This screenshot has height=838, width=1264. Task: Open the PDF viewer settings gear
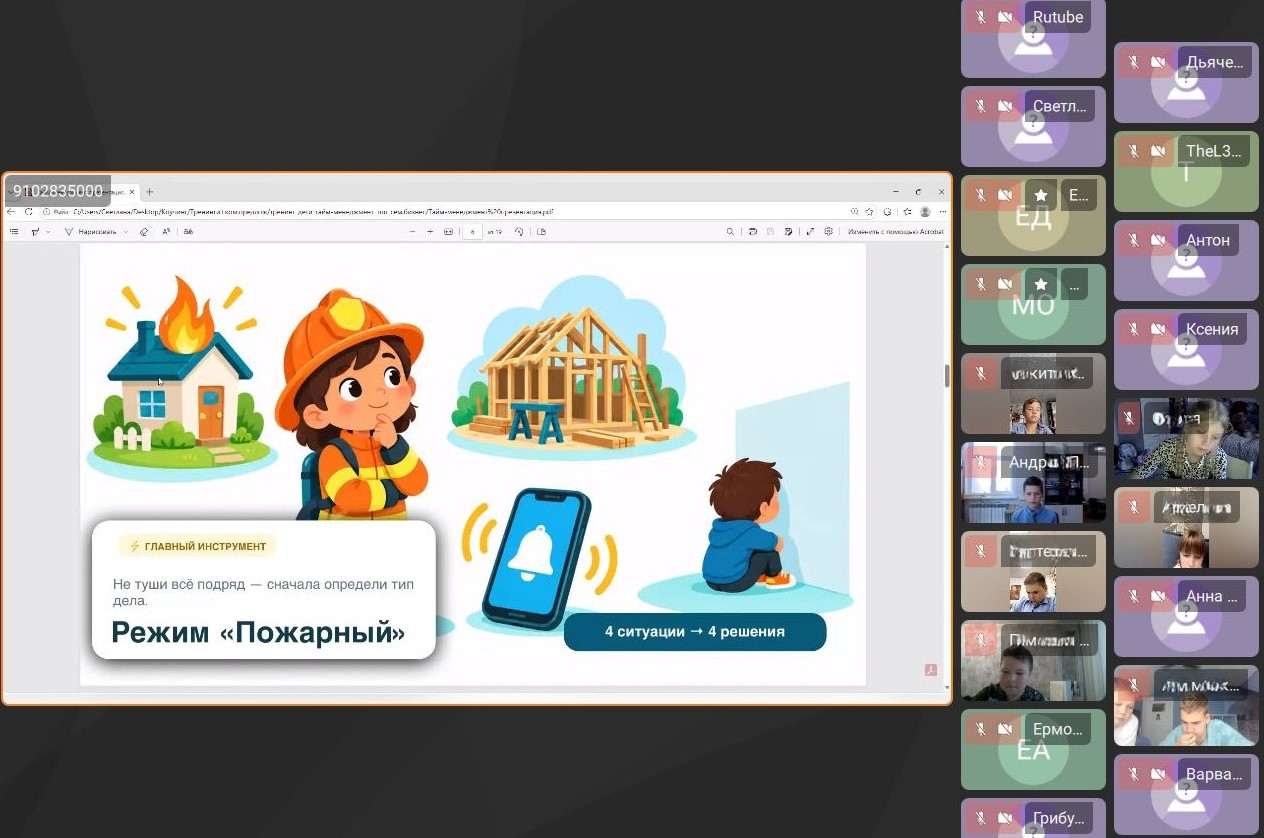[x=828, y=231]
